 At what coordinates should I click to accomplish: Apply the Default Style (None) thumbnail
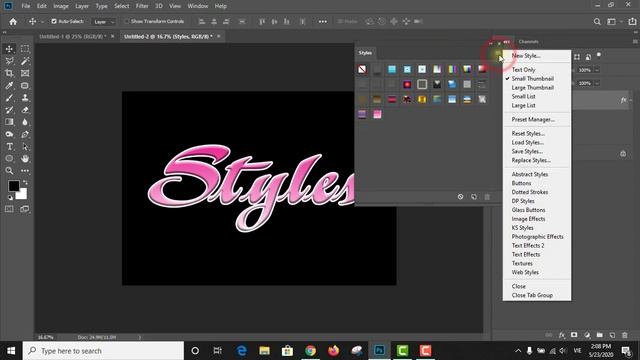click(362, 69)
